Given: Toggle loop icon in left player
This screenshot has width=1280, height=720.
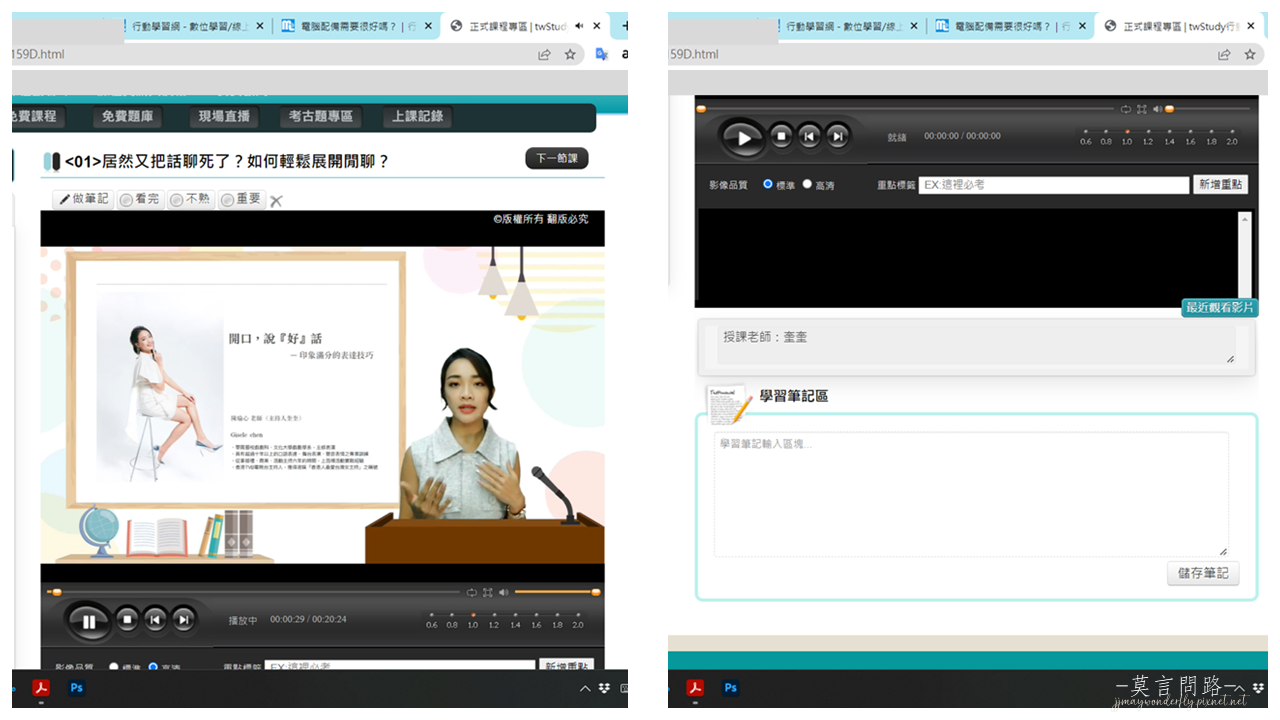Looking at the screenshot, I should pos(472,592).
